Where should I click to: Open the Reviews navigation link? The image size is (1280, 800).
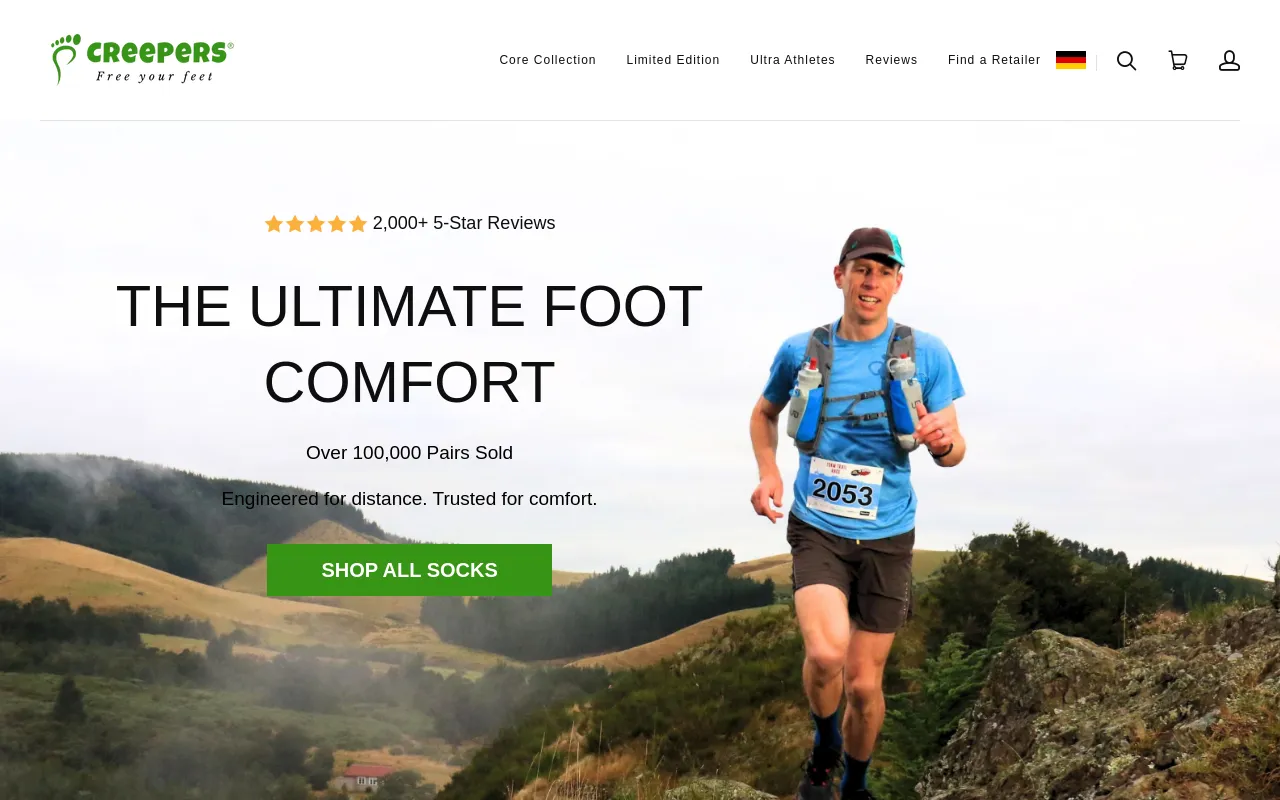click(x=892, y=60)
